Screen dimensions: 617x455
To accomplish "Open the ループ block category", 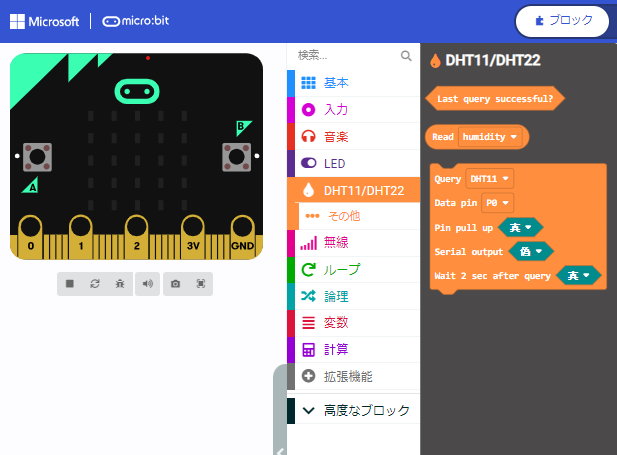I will coord(353,270).
